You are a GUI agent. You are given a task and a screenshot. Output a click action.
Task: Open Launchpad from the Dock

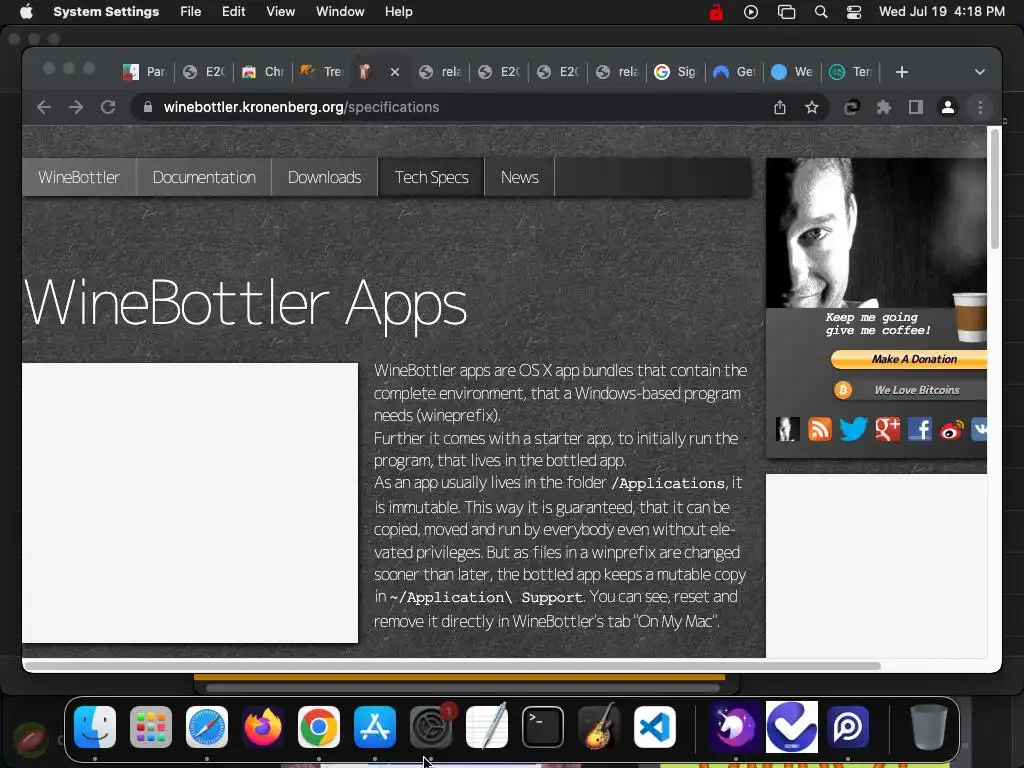[x=151, y=726]
